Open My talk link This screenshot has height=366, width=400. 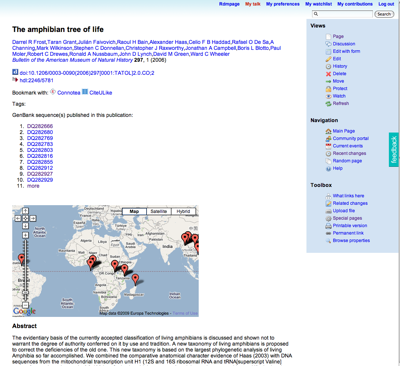tap(253, 4)
